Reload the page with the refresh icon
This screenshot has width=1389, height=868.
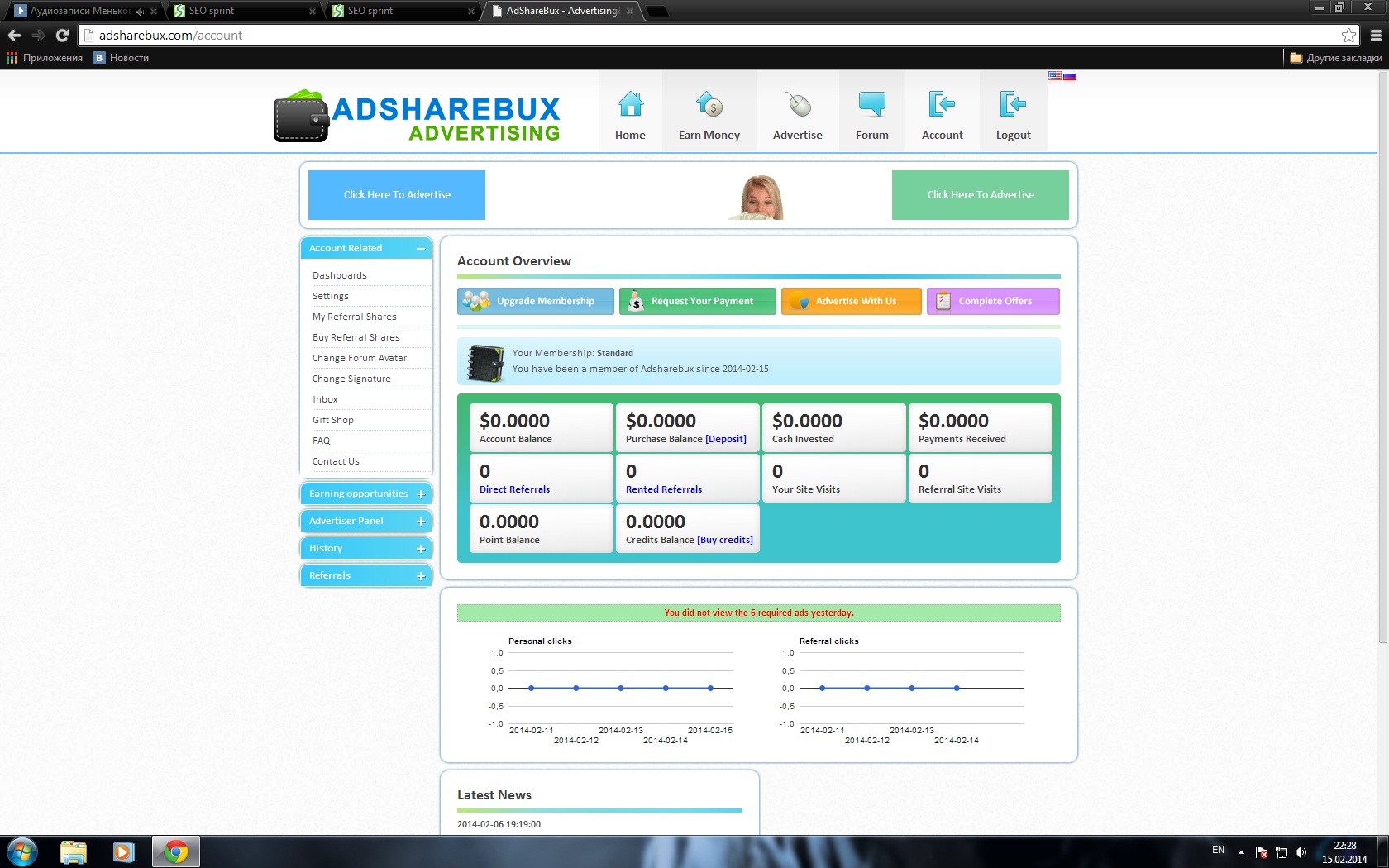pos(62,36)
